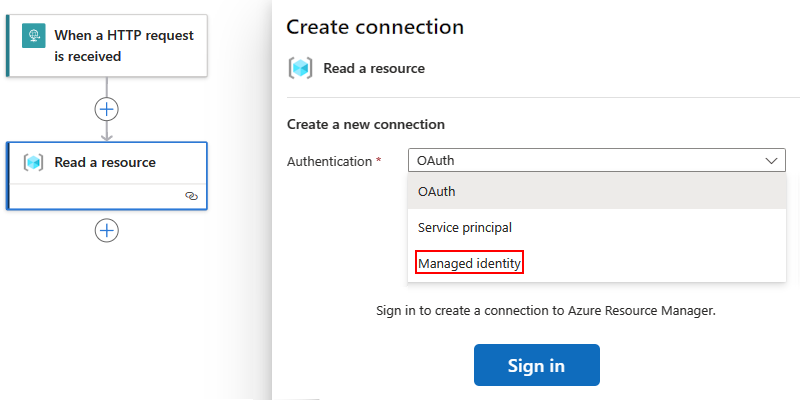Click the Azure Resource Manager sign-in hint text
The height and width of the screenshot is (400, 800).
click(x=546, y=311)
